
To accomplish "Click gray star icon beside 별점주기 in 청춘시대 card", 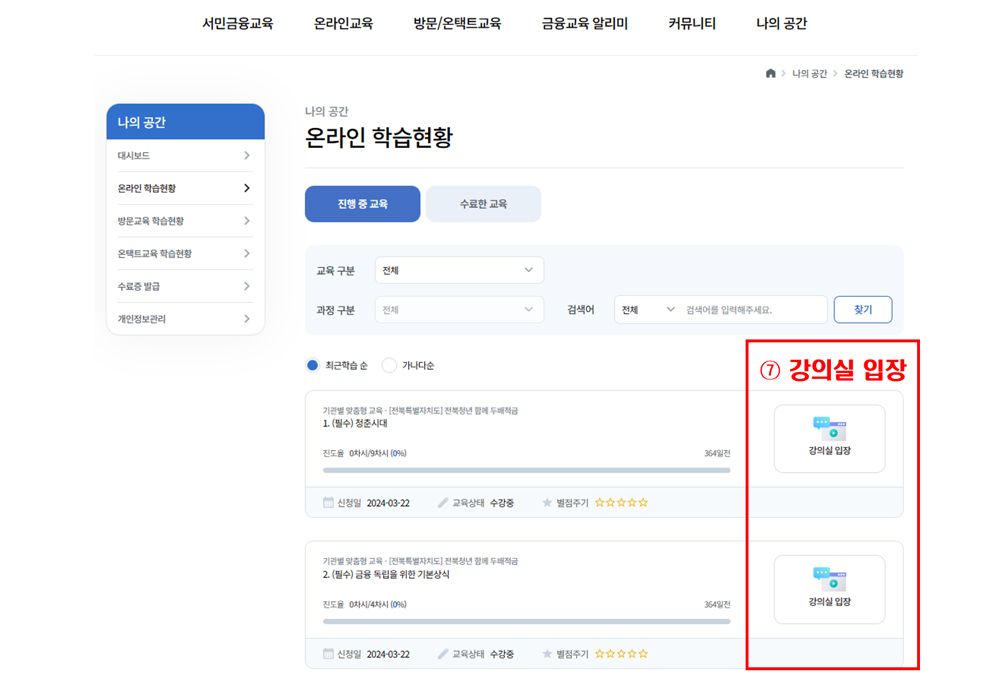I will tap(547, 503).
